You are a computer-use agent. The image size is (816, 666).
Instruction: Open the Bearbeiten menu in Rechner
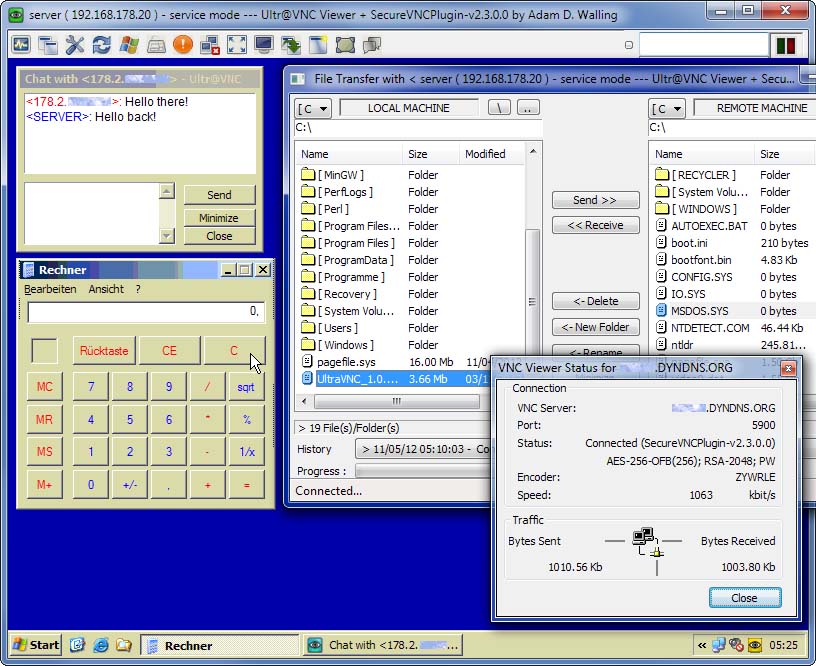pyautogui.click(x=50, y=289)
